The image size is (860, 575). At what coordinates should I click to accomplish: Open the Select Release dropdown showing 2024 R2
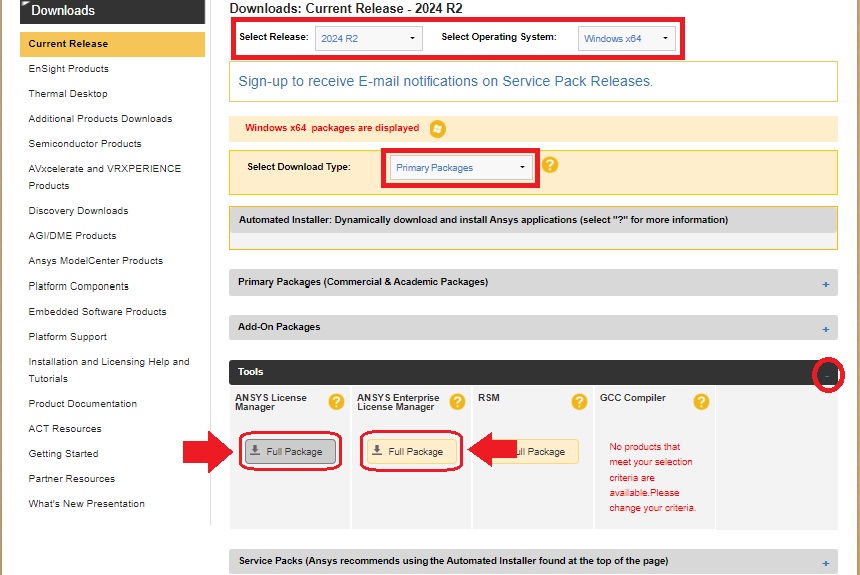pos(369,38)
